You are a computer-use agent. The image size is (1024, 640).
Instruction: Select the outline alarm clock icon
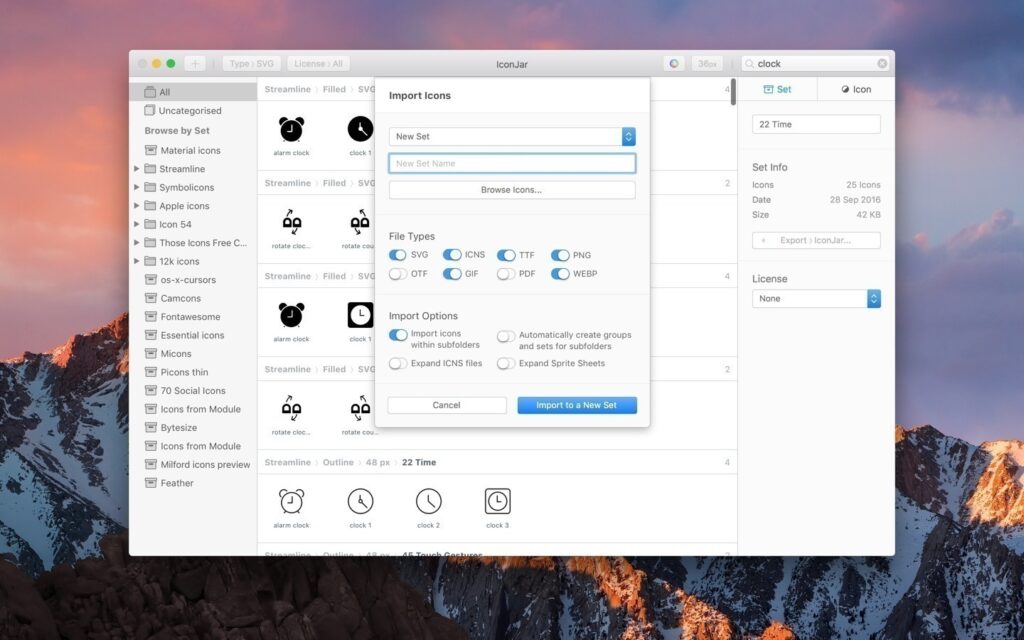[291, 502]
